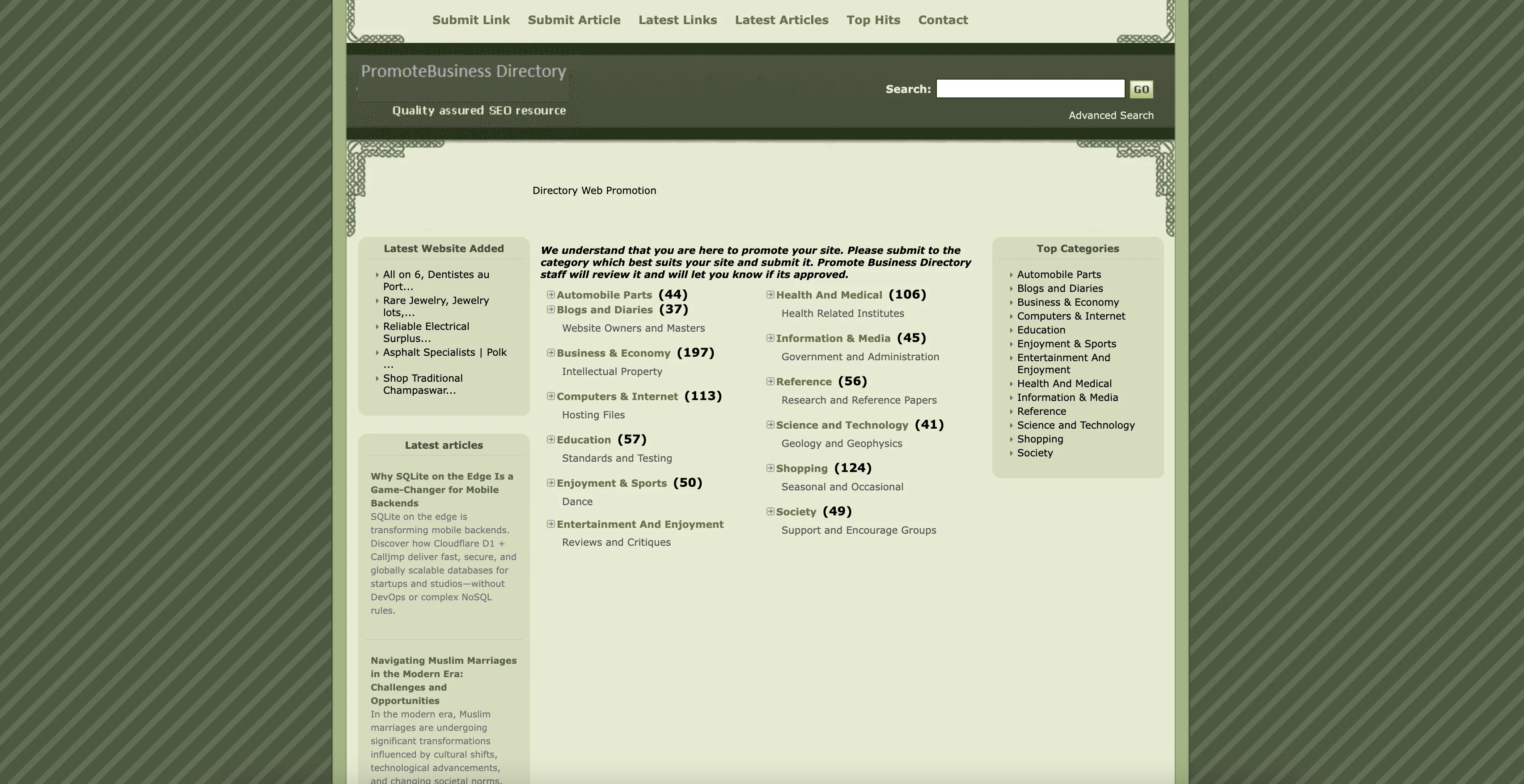
Task: Go to Latest Links
Action: [x=677, y=20]
